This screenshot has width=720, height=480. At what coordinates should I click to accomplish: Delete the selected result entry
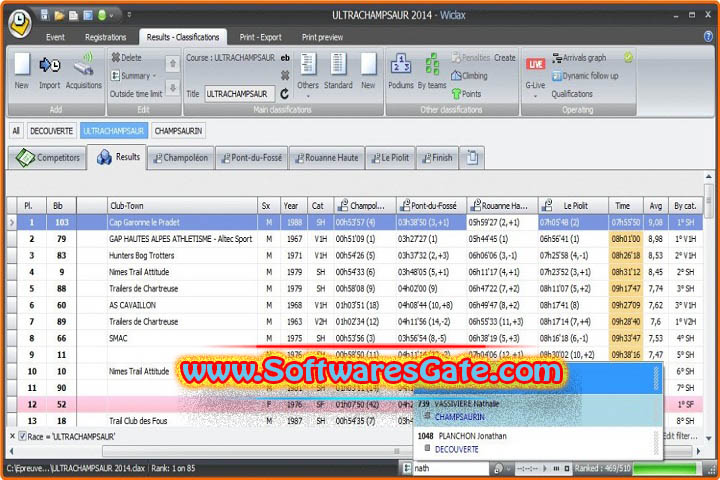click(x=127, y=58)
